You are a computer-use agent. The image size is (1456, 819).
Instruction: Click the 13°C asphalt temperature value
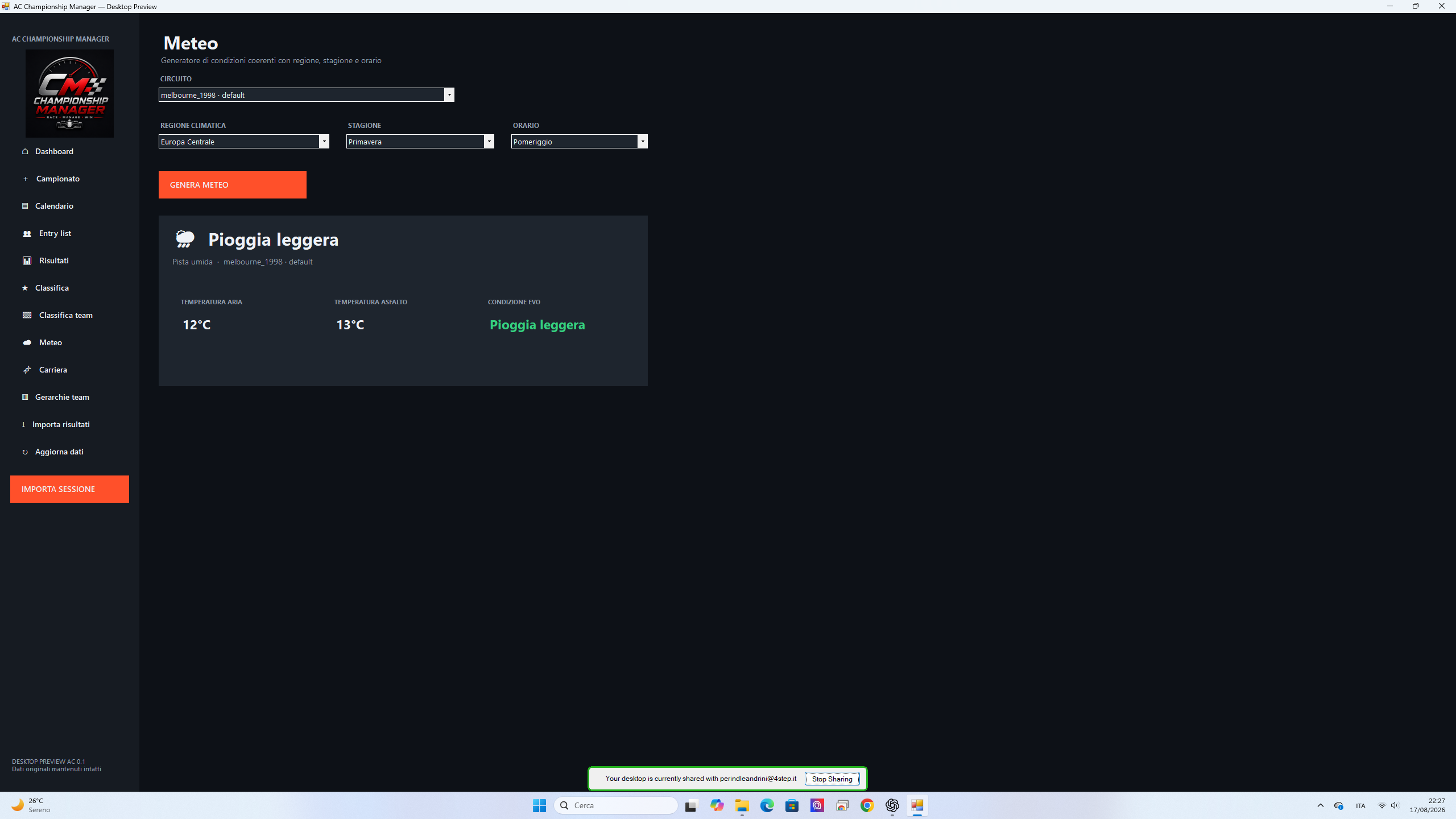(350, 325)
